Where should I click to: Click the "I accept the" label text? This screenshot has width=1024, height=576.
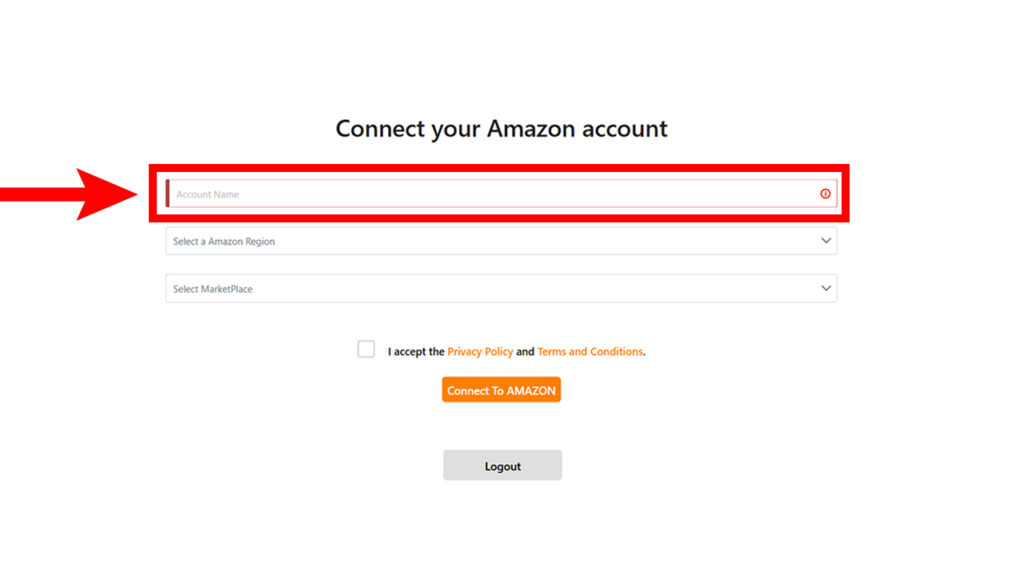coord(416,351)
